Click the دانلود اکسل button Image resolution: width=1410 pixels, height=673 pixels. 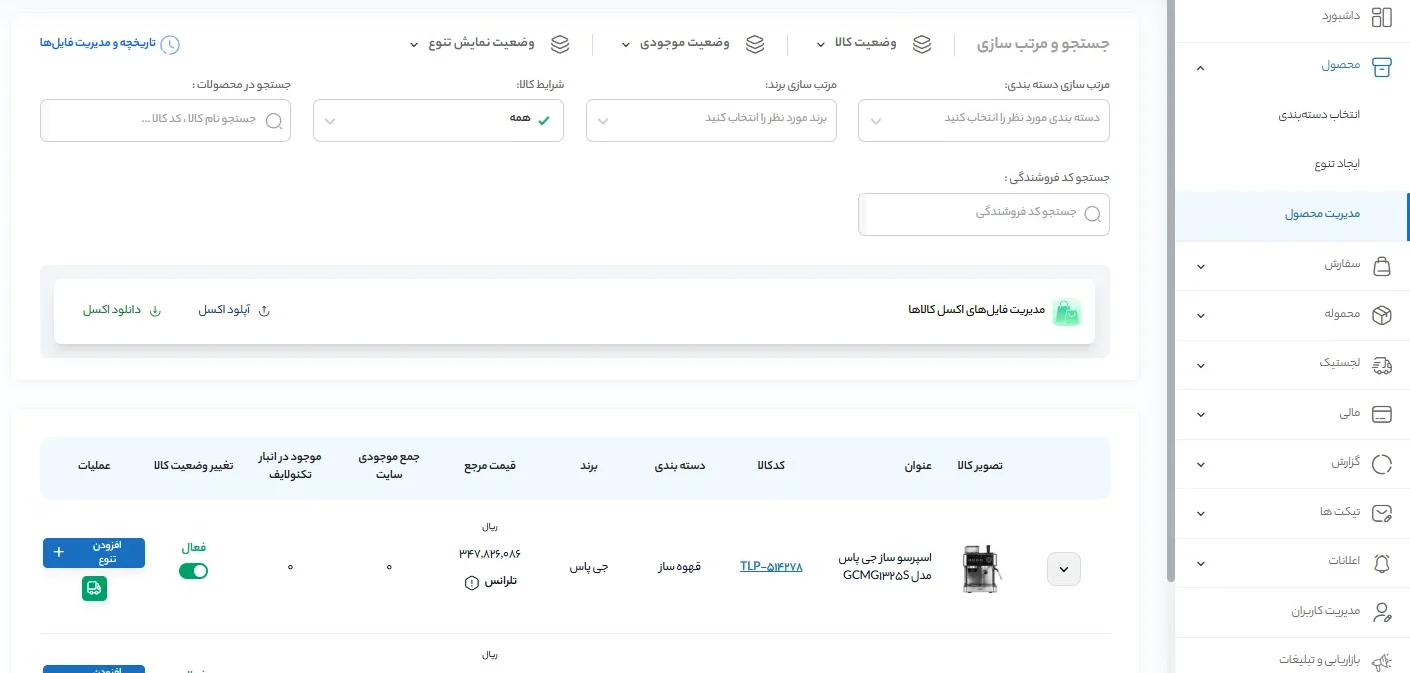[122, 311]
